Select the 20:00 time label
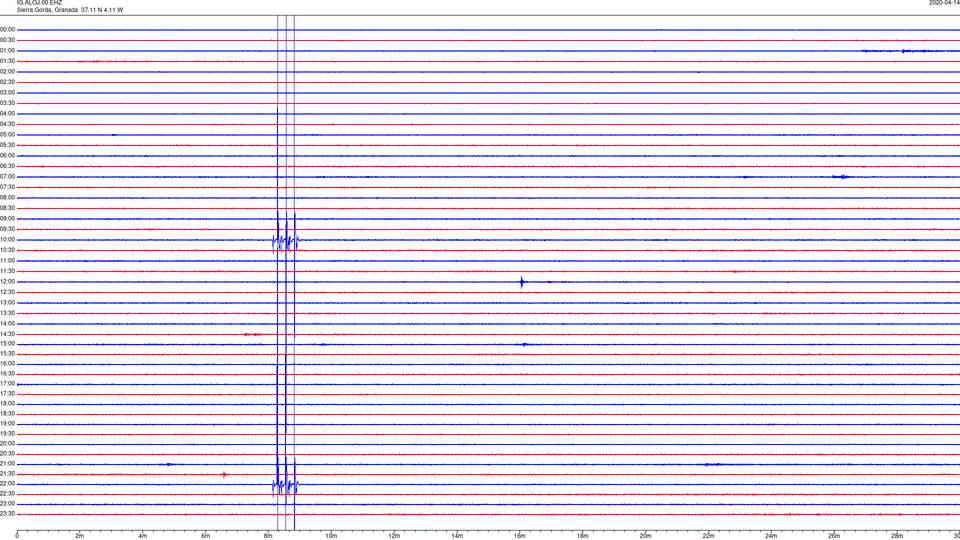 [7, 444]
